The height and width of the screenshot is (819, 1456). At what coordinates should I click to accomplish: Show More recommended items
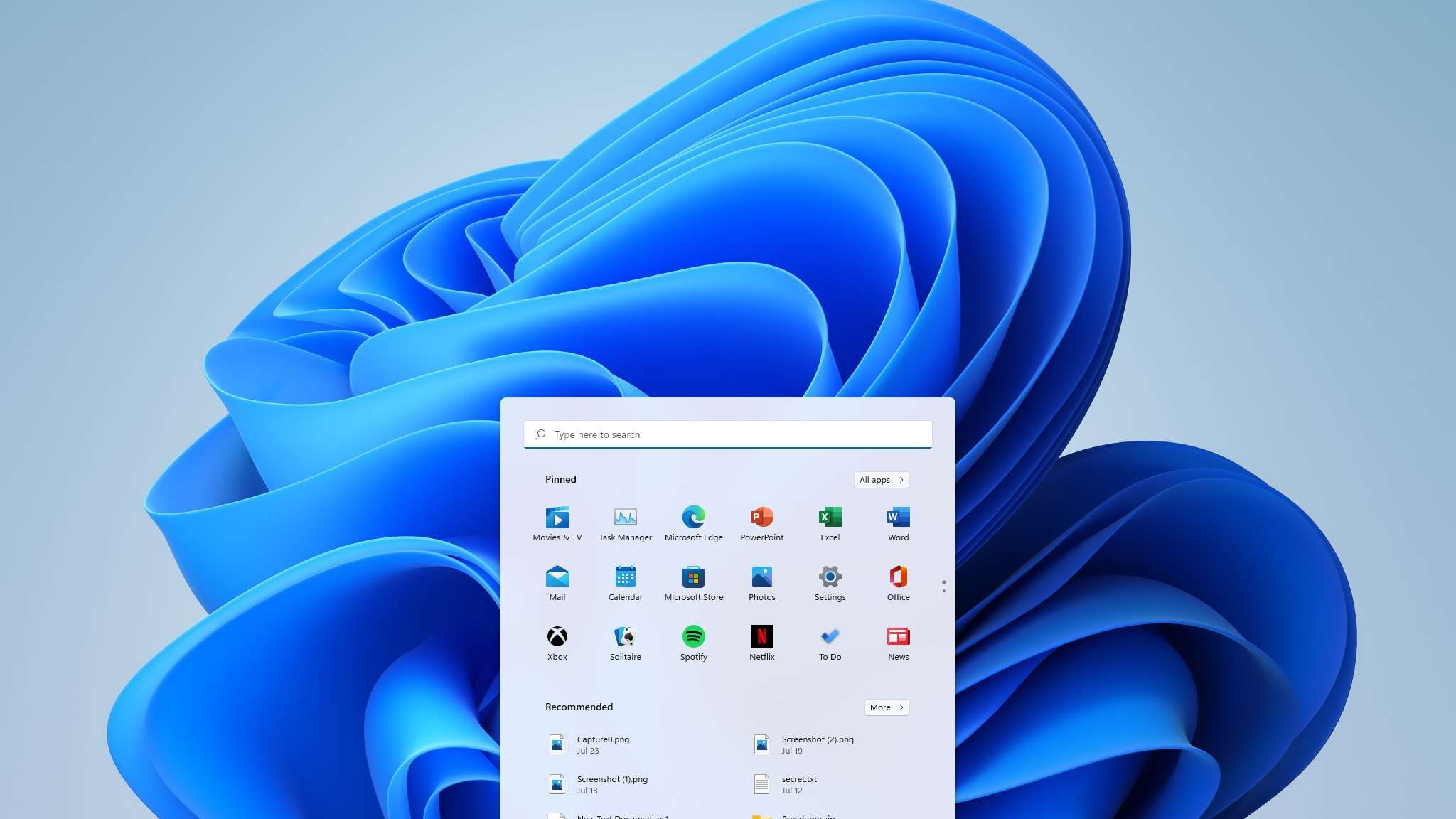[887, 707]
